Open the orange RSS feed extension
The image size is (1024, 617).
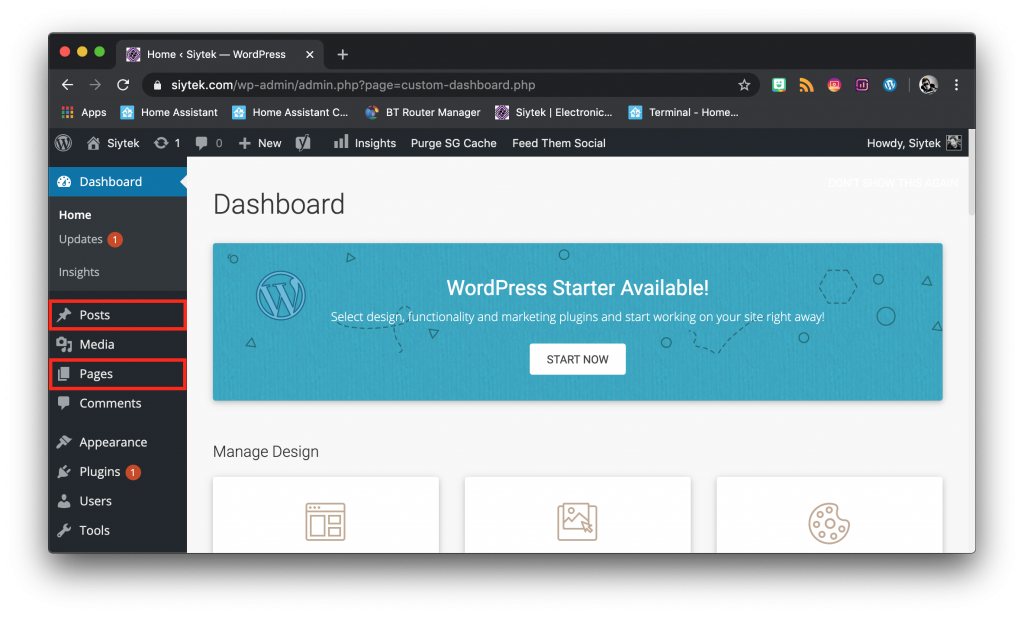(x=807, y=85)
